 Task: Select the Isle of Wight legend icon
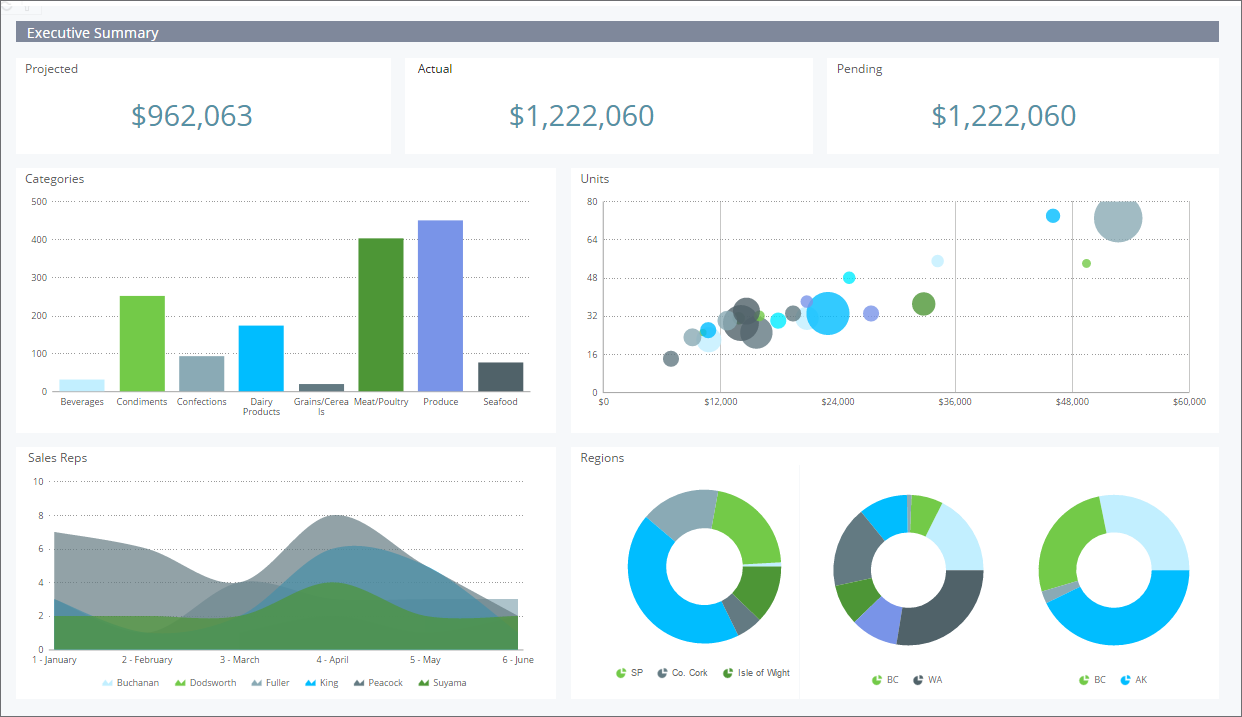728,673
